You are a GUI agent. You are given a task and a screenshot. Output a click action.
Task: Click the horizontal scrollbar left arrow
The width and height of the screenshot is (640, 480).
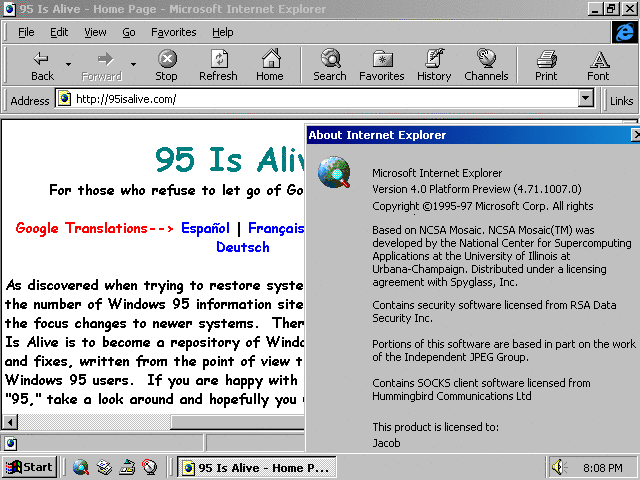[10, 422]
